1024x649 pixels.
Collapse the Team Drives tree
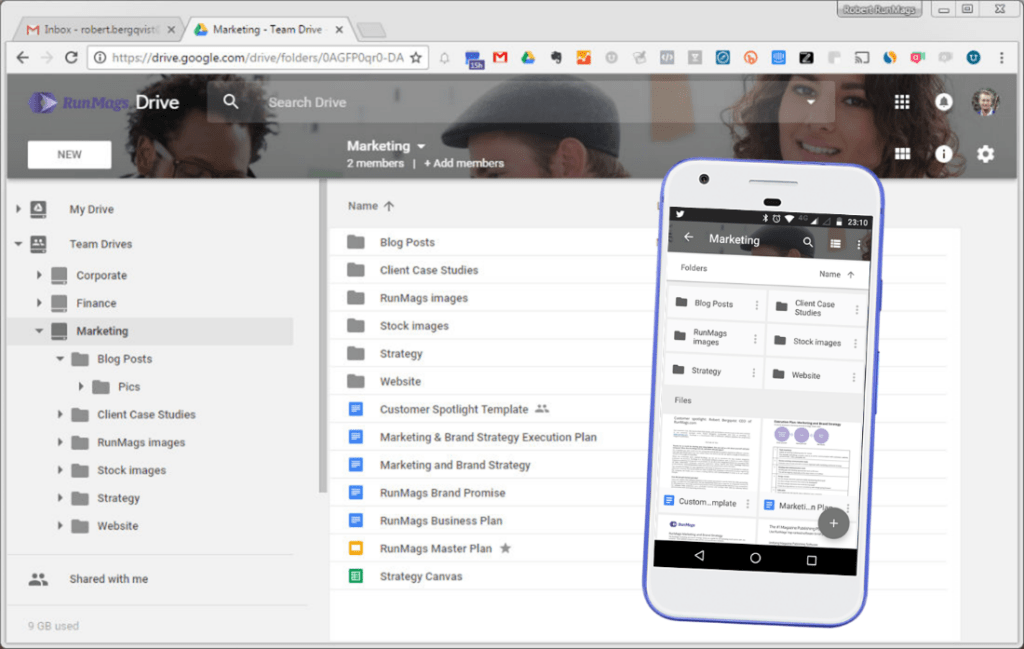pos(18,244)
